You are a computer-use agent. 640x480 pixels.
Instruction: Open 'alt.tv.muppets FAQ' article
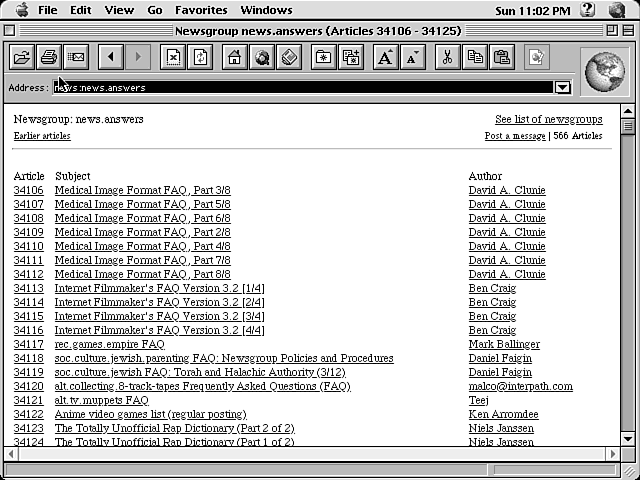tap(101, 401)
